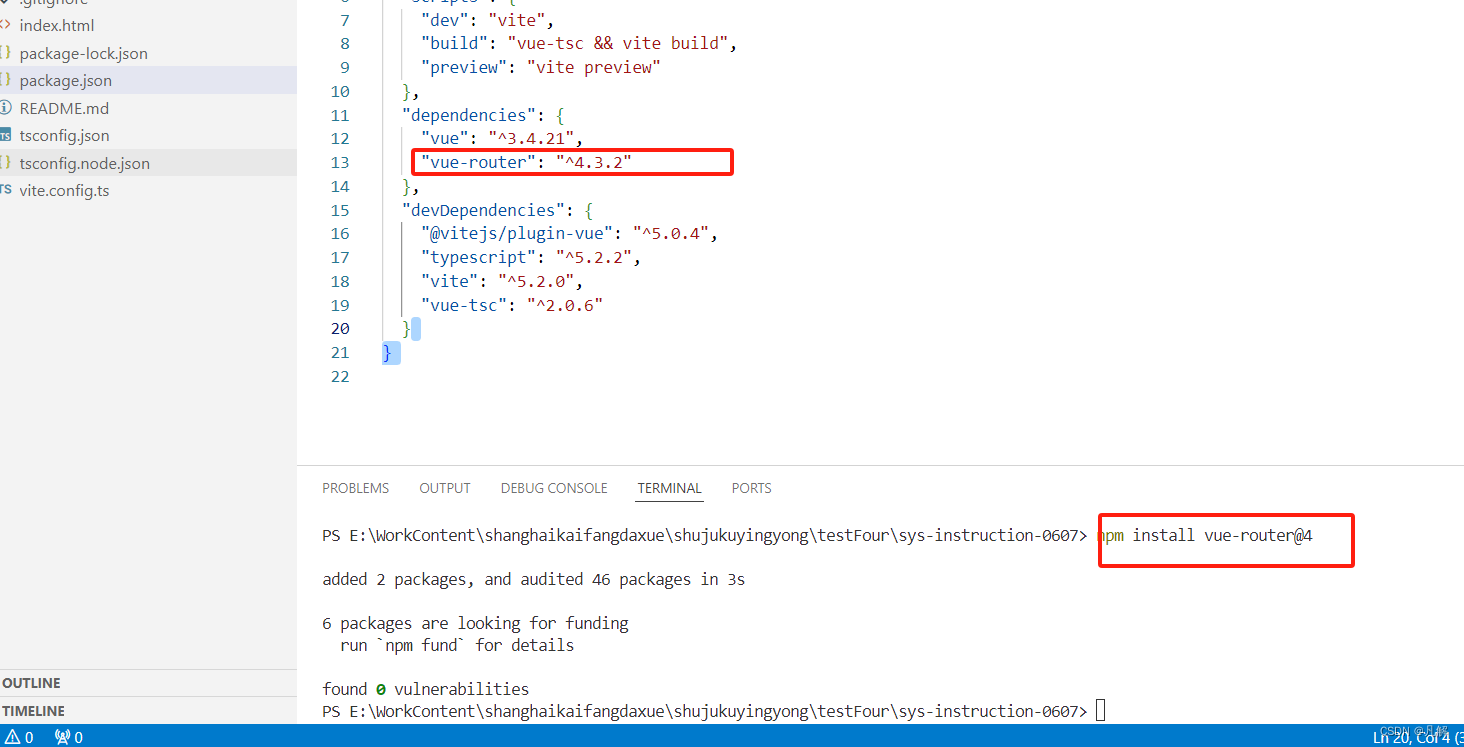Click the "devDependencies" key

[x=484, y=210]
